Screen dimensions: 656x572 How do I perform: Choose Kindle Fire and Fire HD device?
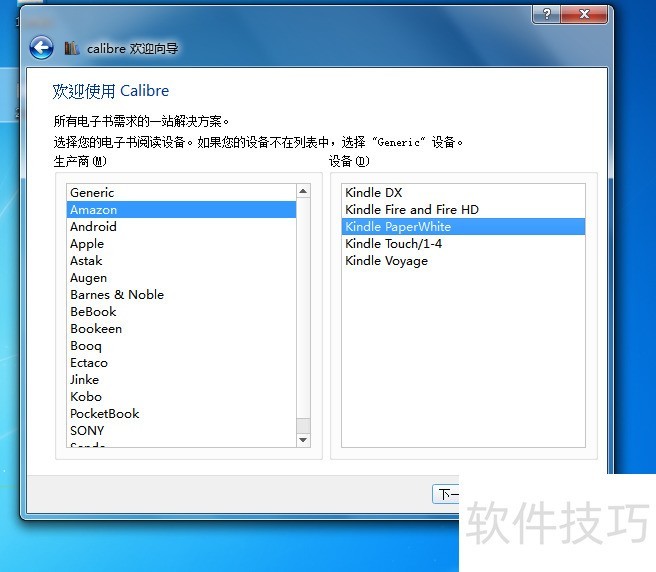(463, 210)
